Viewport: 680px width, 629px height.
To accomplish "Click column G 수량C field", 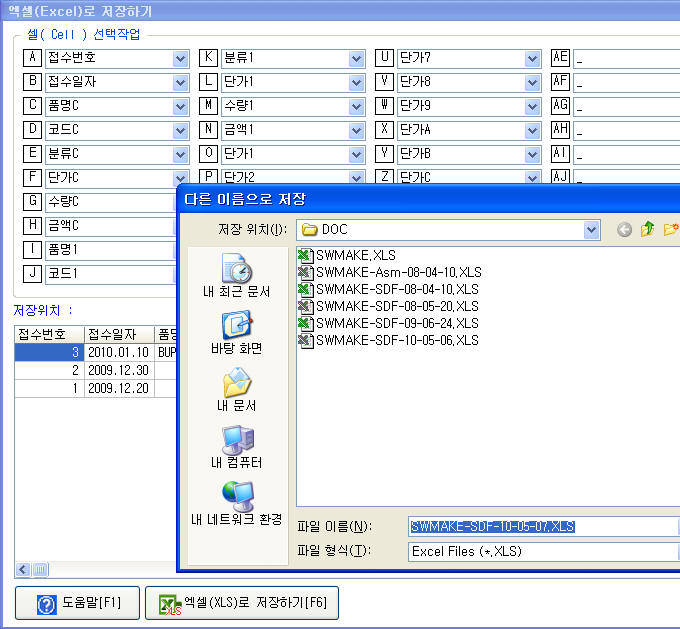I will pyautogui.click(x=111, y=202).
